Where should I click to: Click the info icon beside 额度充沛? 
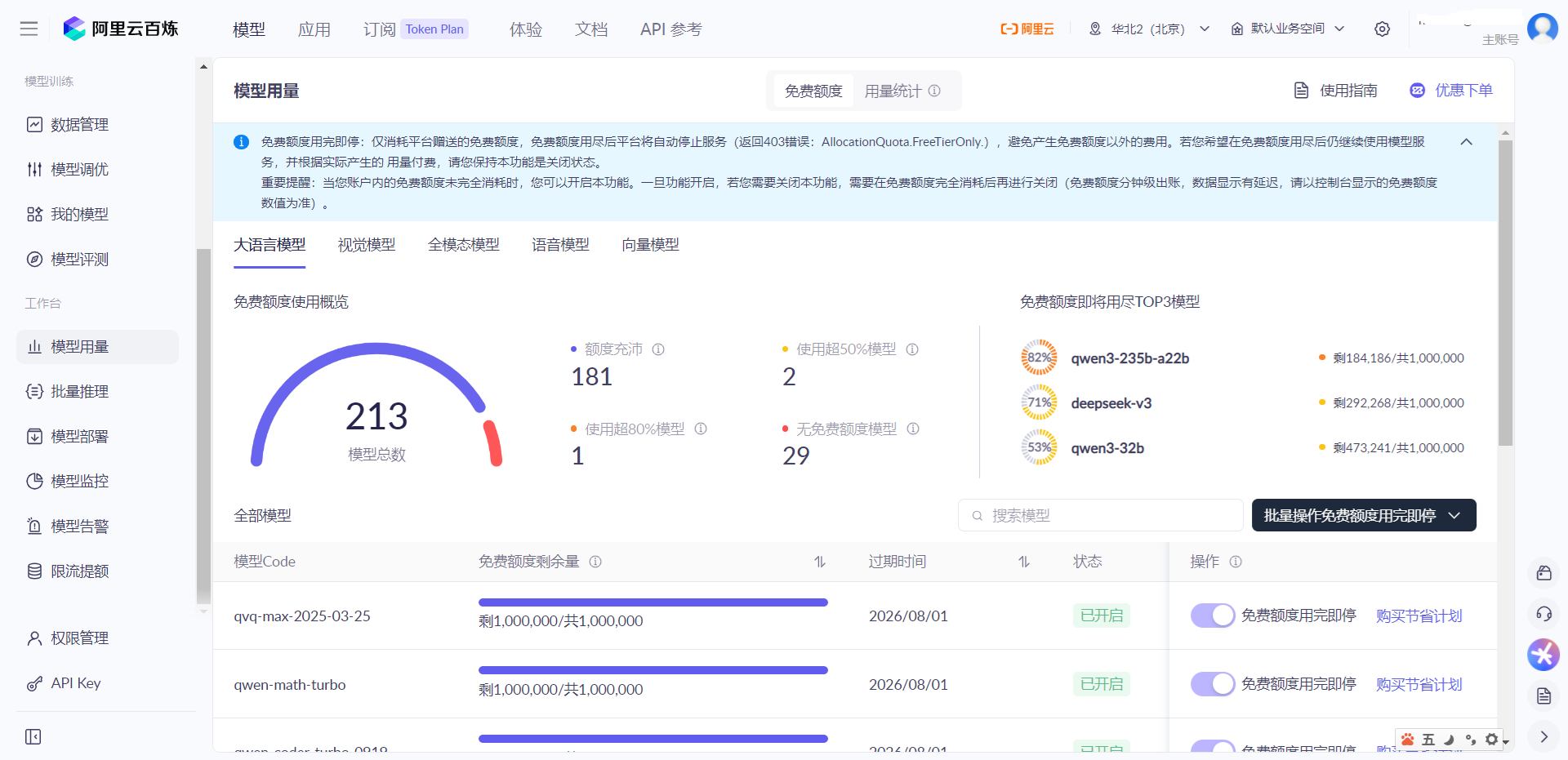click(x=658, y=349)
